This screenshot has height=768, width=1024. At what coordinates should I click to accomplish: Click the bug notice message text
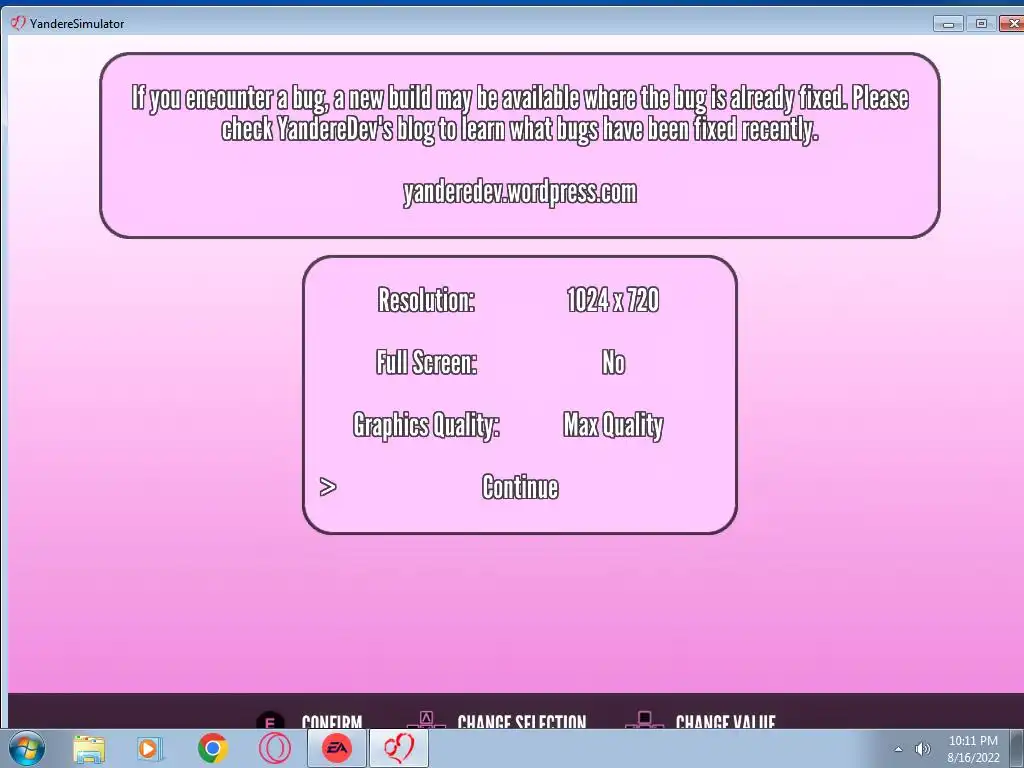[520, 113]
